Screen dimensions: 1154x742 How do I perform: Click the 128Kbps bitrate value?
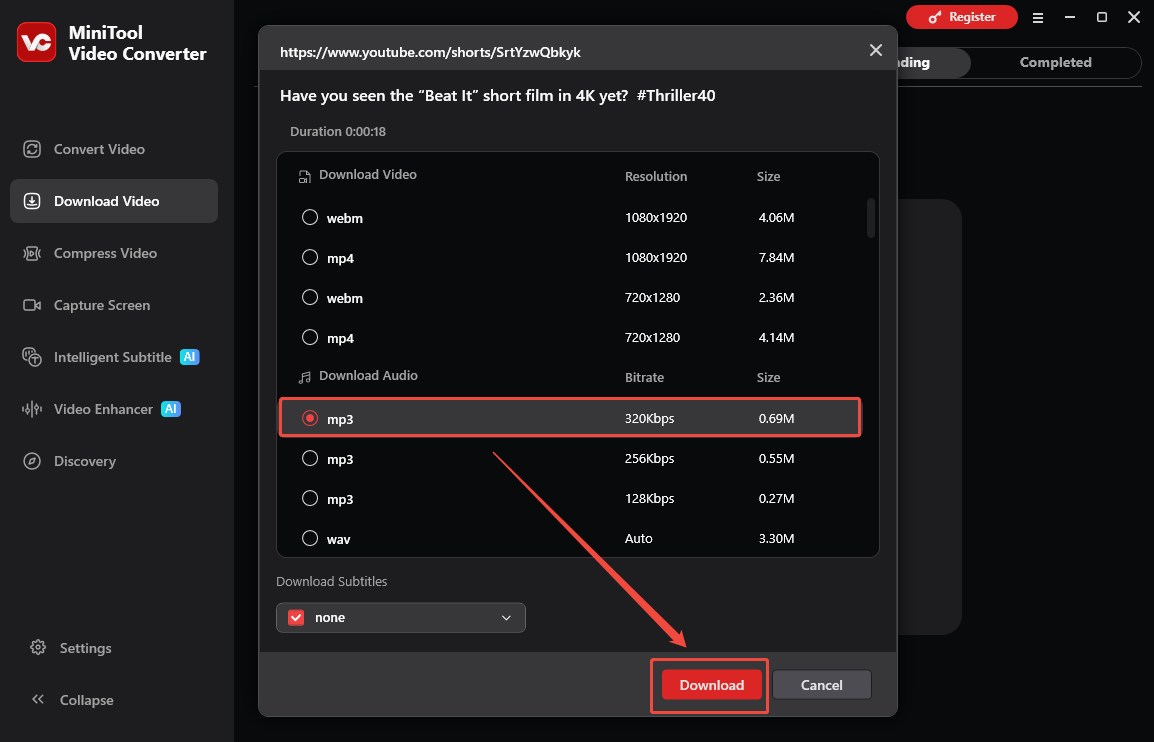click(x=649, y=498)
